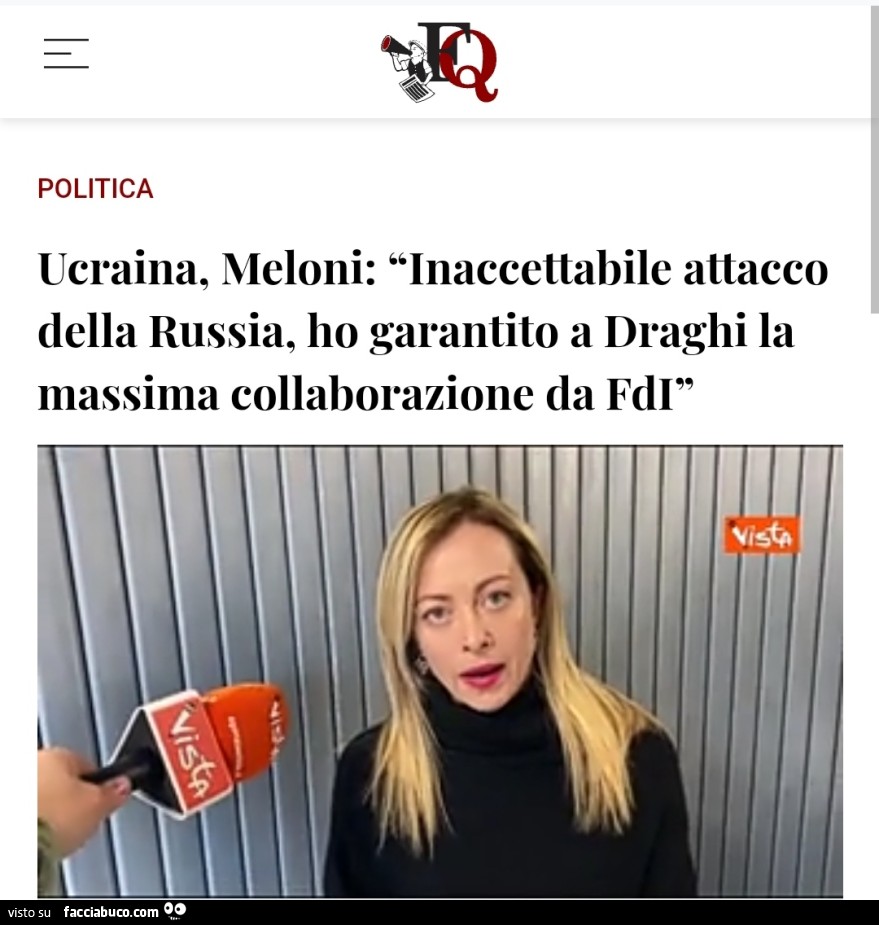Click the article video thumbnail of the woman

440,671
